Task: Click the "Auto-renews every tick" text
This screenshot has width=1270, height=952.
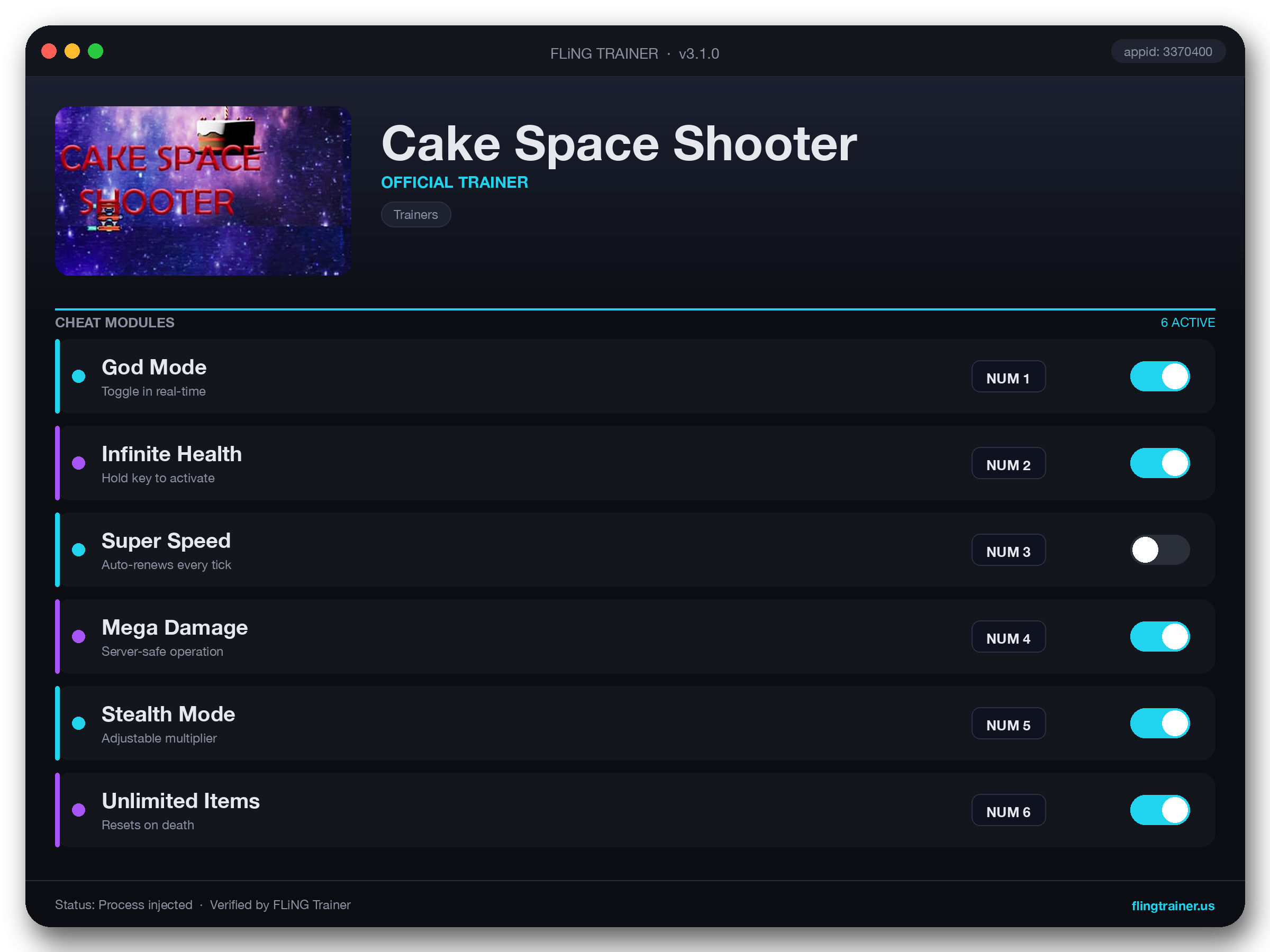Action: pyautogui.click(x=167, y=565)
